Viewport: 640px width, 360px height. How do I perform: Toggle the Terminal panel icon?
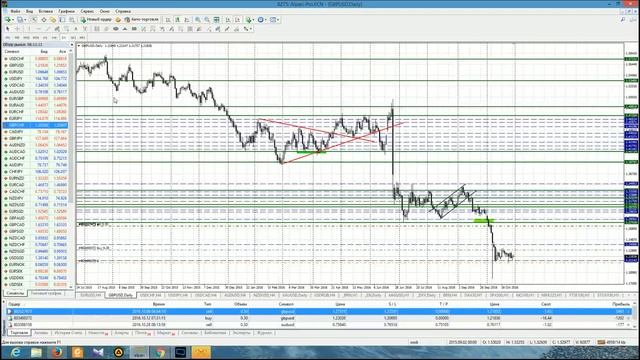(x=62, y=20)
